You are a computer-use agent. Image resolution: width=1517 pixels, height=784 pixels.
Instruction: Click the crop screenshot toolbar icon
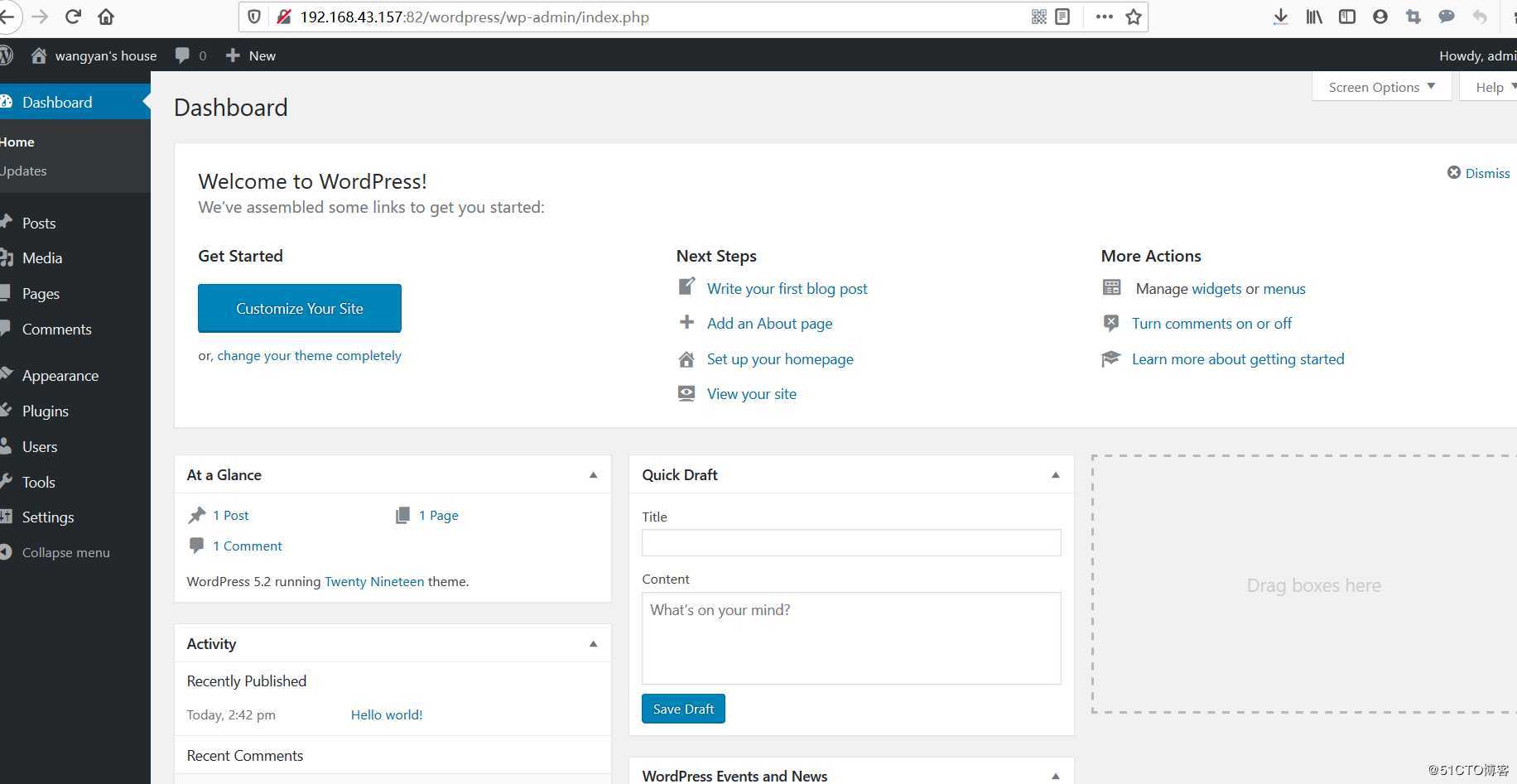[x=1413, y=17]
